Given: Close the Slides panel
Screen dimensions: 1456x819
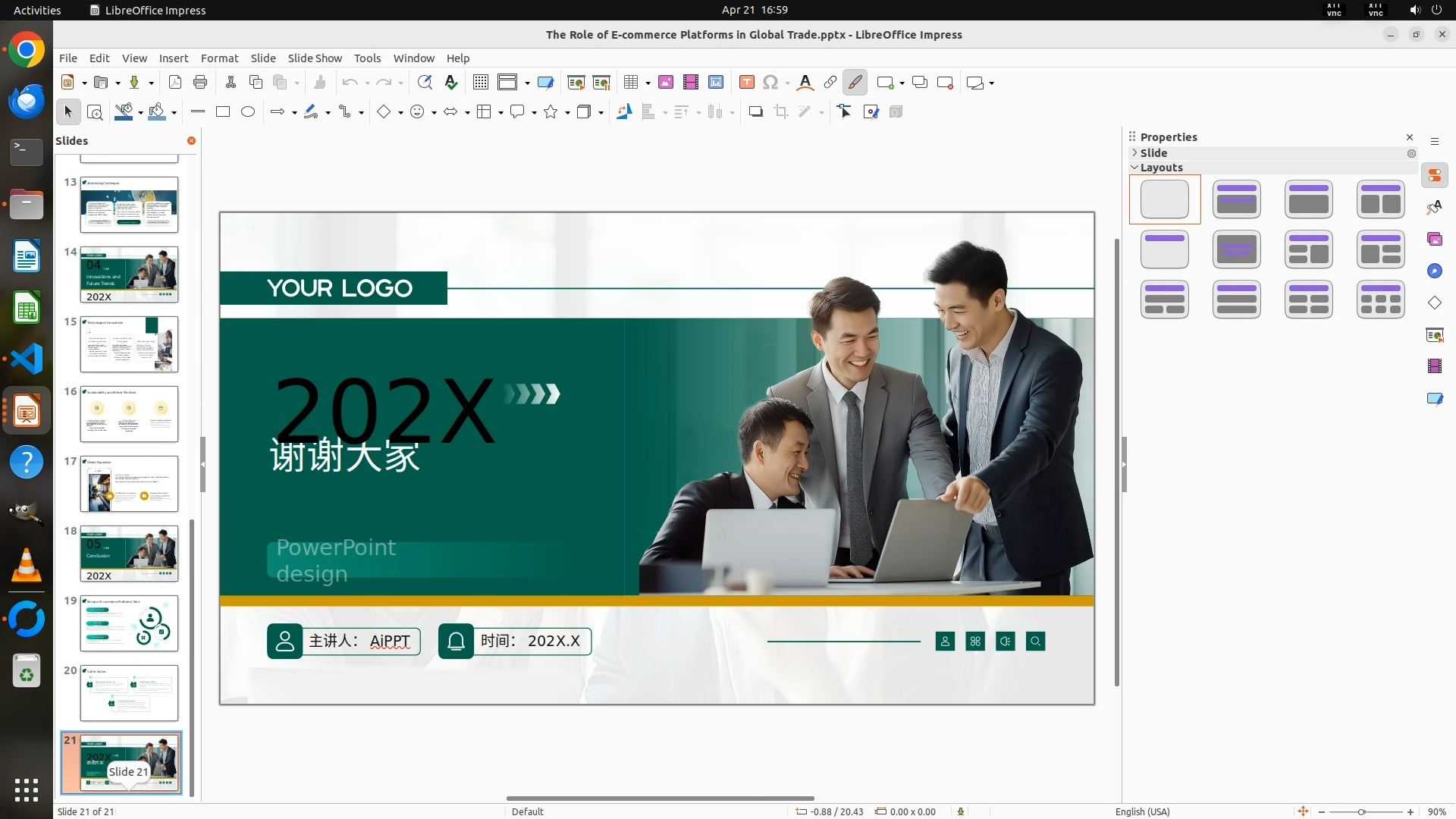Looking at the screenshot, I should pyautogui.click(x=191, y=141).
